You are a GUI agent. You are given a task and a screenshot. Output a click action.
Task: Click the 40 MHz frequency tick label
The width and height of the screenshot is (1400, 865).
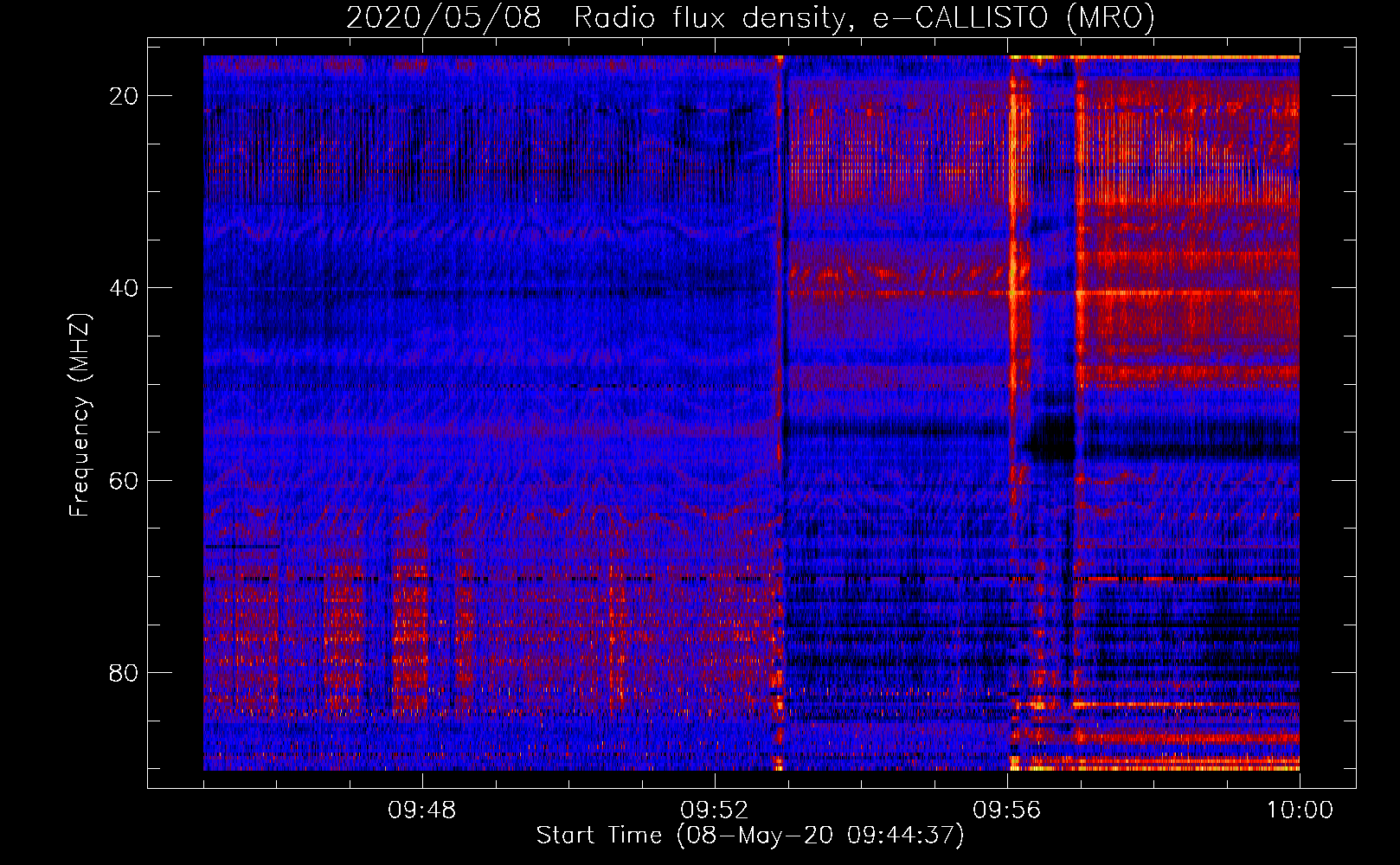[x=125, y=288]
